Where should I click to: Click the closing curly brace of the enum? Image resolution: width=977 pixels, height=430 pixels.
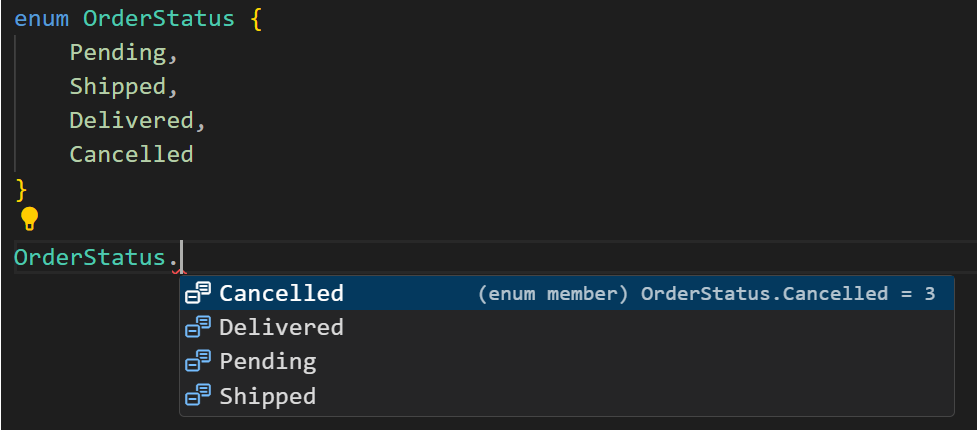pos(21,189)
